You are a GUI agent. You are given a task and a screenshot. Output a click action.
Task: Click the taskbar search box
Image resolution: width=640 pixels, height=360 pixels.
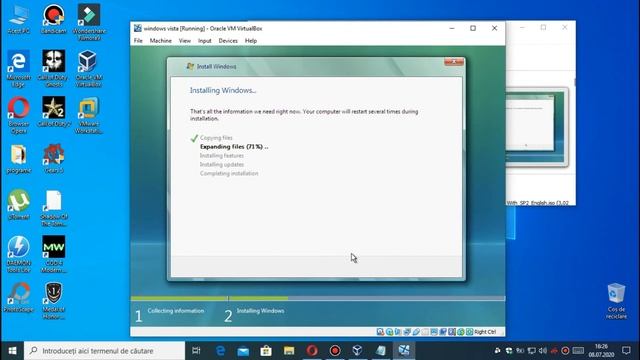coord(104,351)
